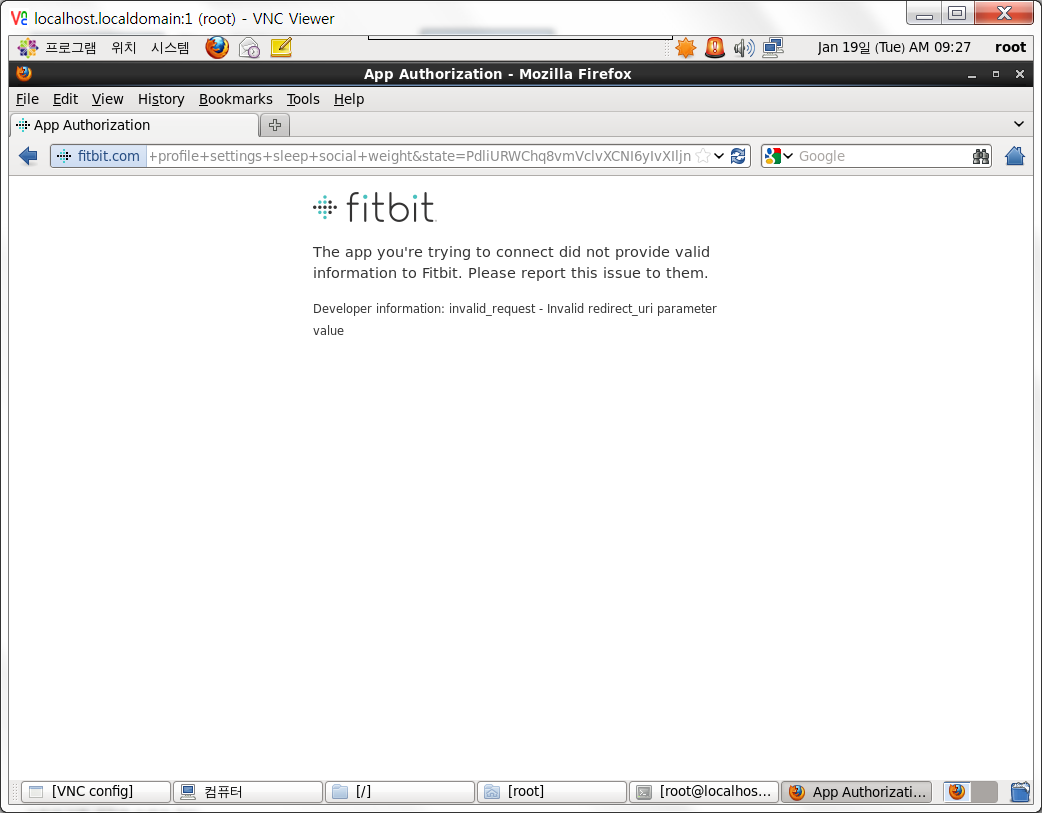This screenshot has width=1042, height=813.
Task: Switch to the [root] folder taskbar window
Action: click(x=552, y=792)
